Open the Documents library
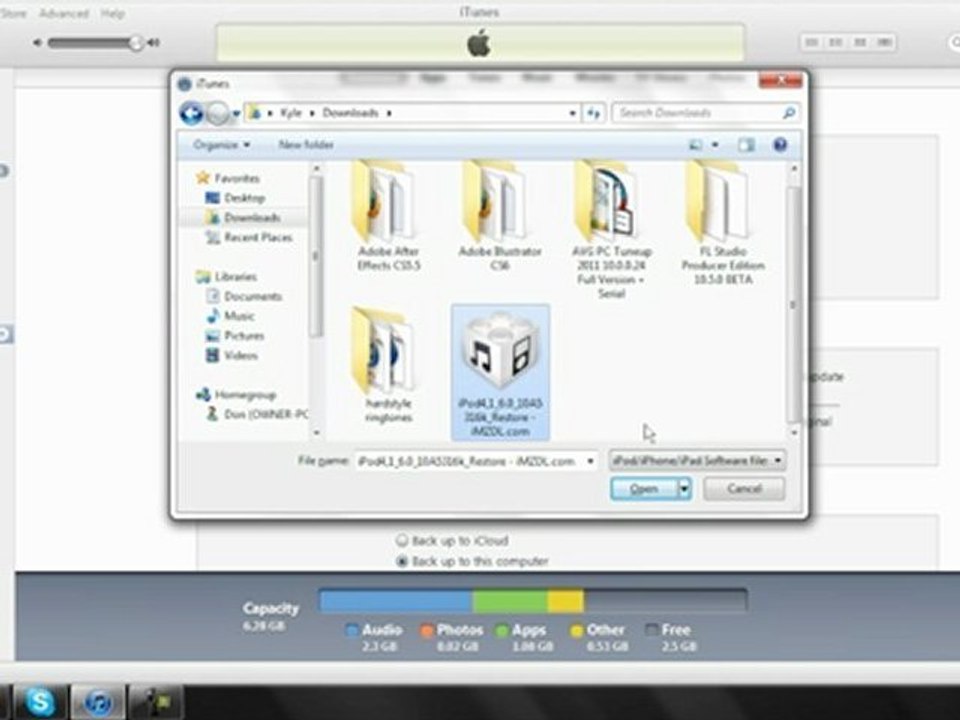This screenshot has width=960, height=720. tap(244, 296)
